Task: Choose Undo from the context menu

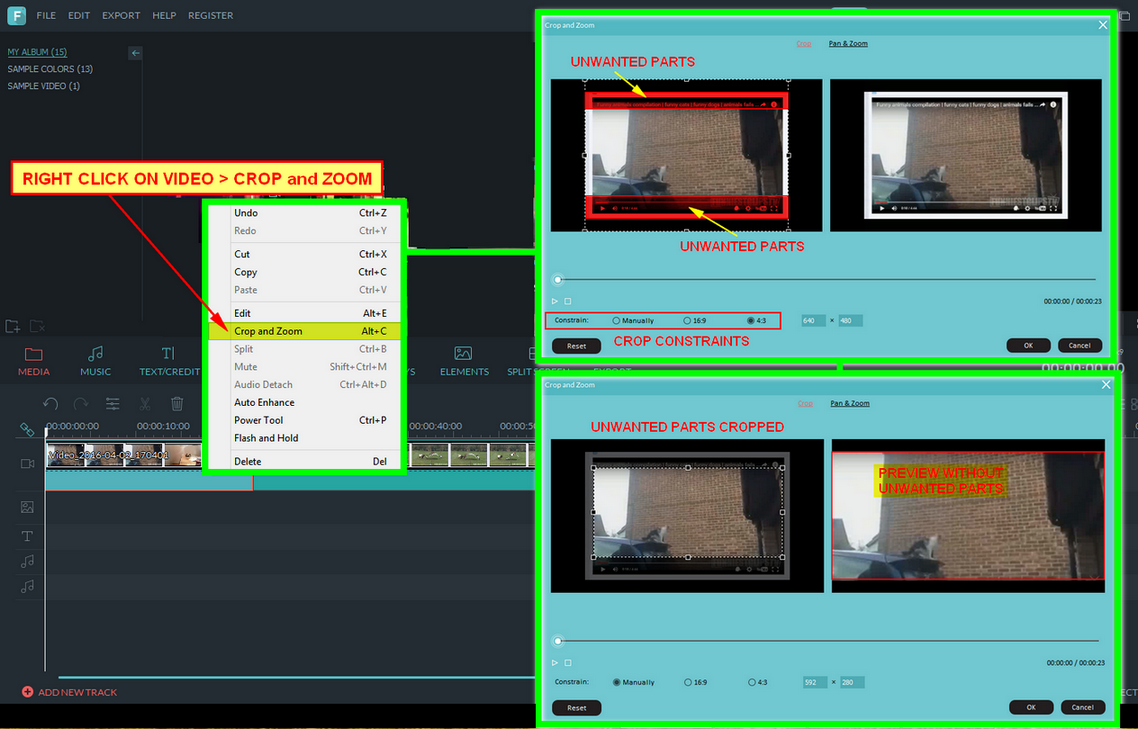Action: click(x=304, y=213)
